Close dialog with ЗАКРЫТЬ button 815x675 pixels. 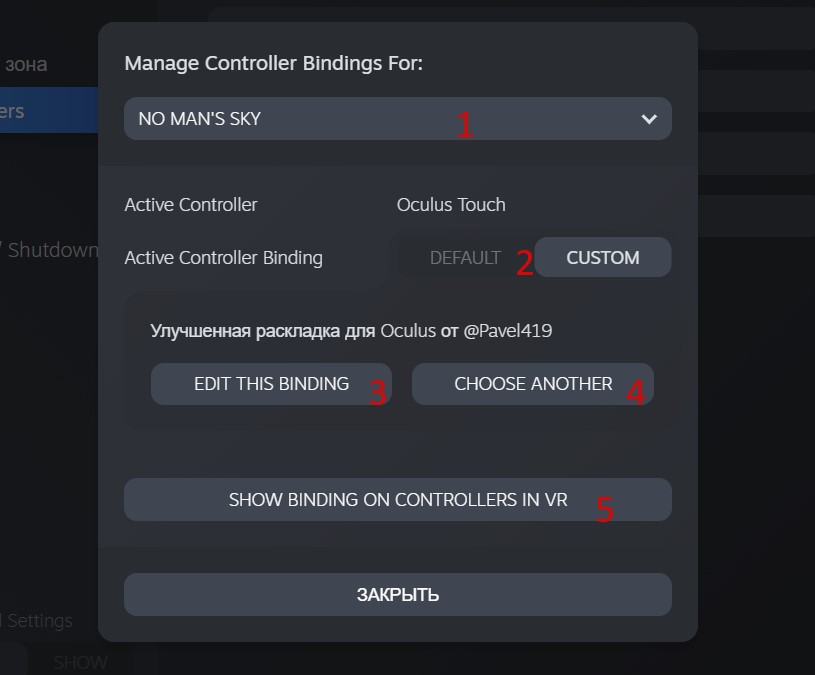tap(398, 594)
